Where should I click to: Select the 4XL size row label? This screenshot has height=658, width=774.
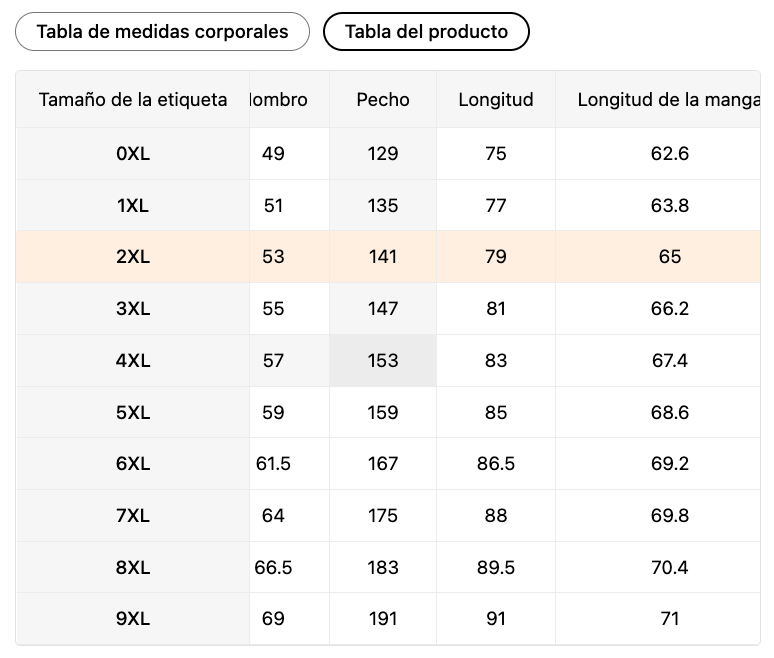(x=133, y=360)
